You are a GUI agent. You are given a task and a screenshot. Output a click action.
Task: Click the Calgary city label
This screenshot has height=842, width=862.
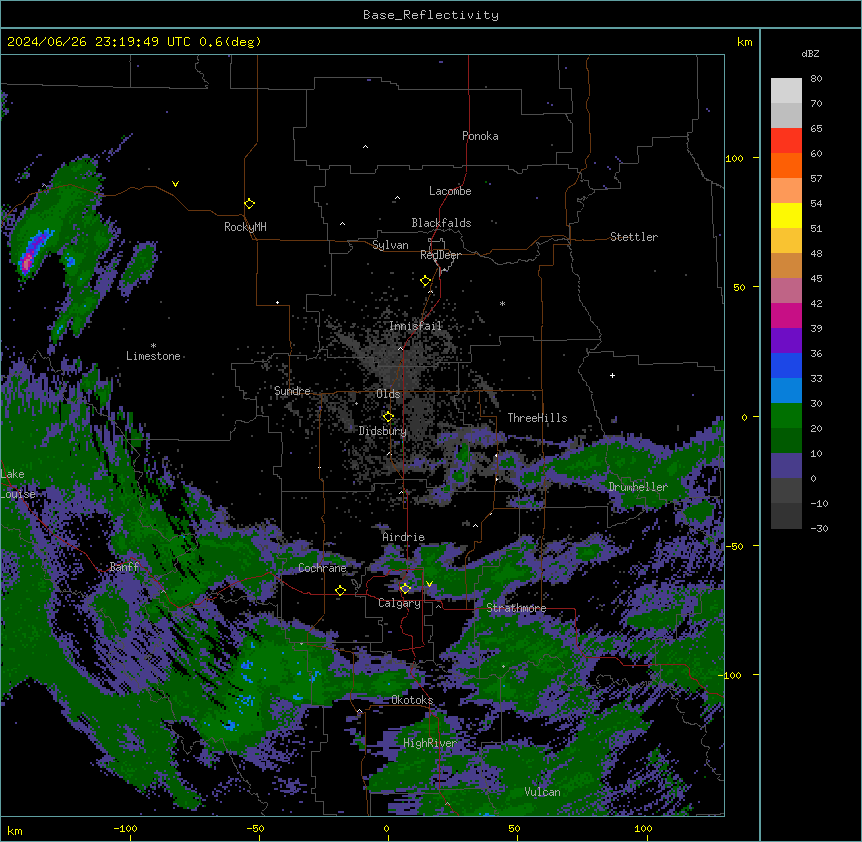tap(399, 603)
